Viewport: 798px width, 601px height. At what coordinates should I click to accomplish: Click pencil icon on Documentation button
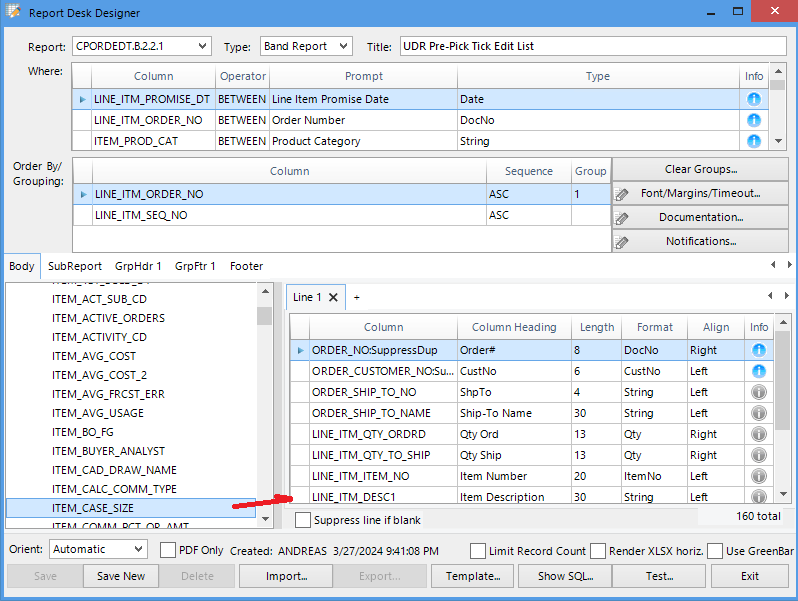pyautogui.click(x=621, y=218)
